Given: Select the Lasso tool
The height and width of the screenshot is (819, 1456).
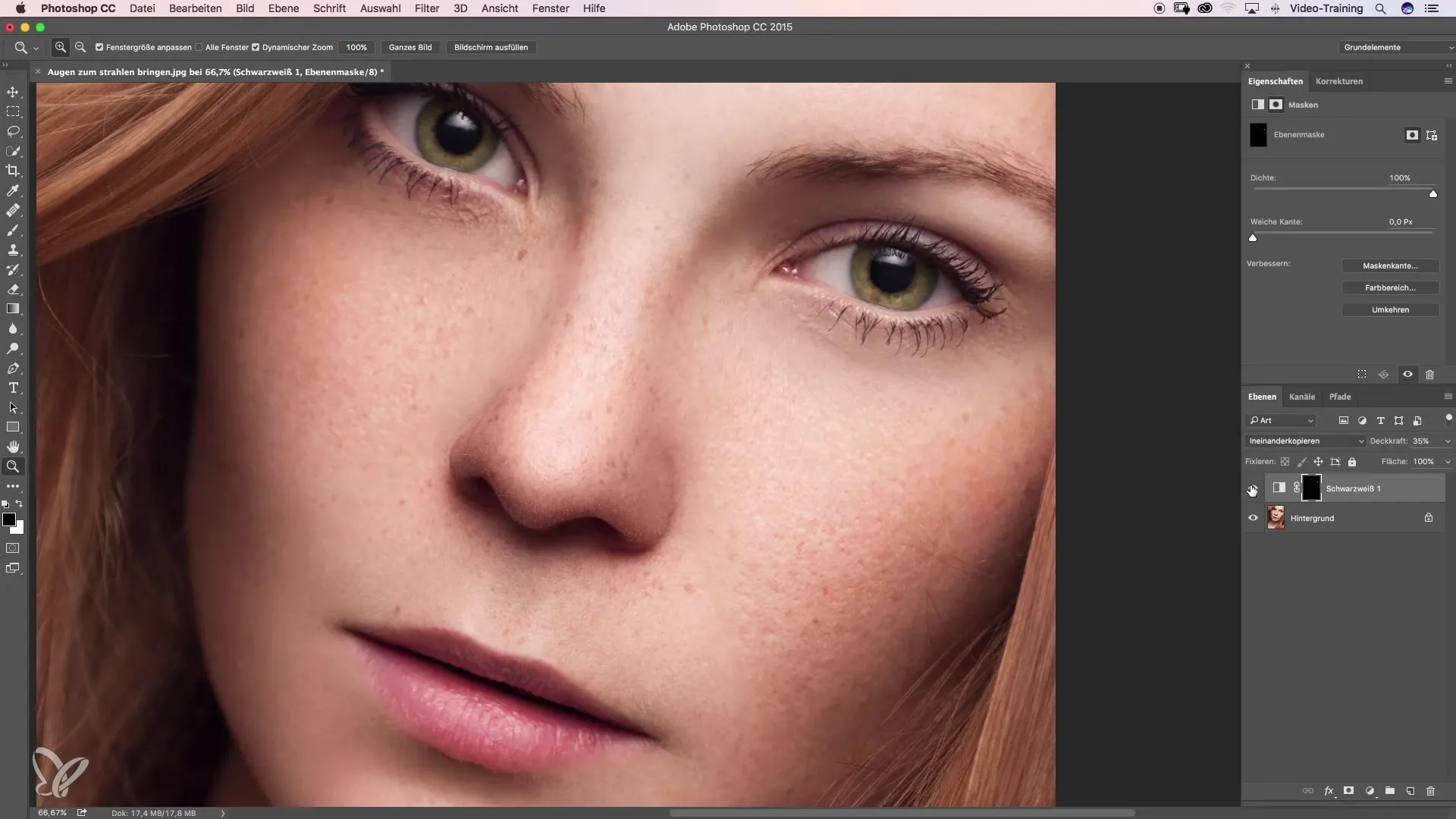Looking at the screenshot, I should point(13,131).
